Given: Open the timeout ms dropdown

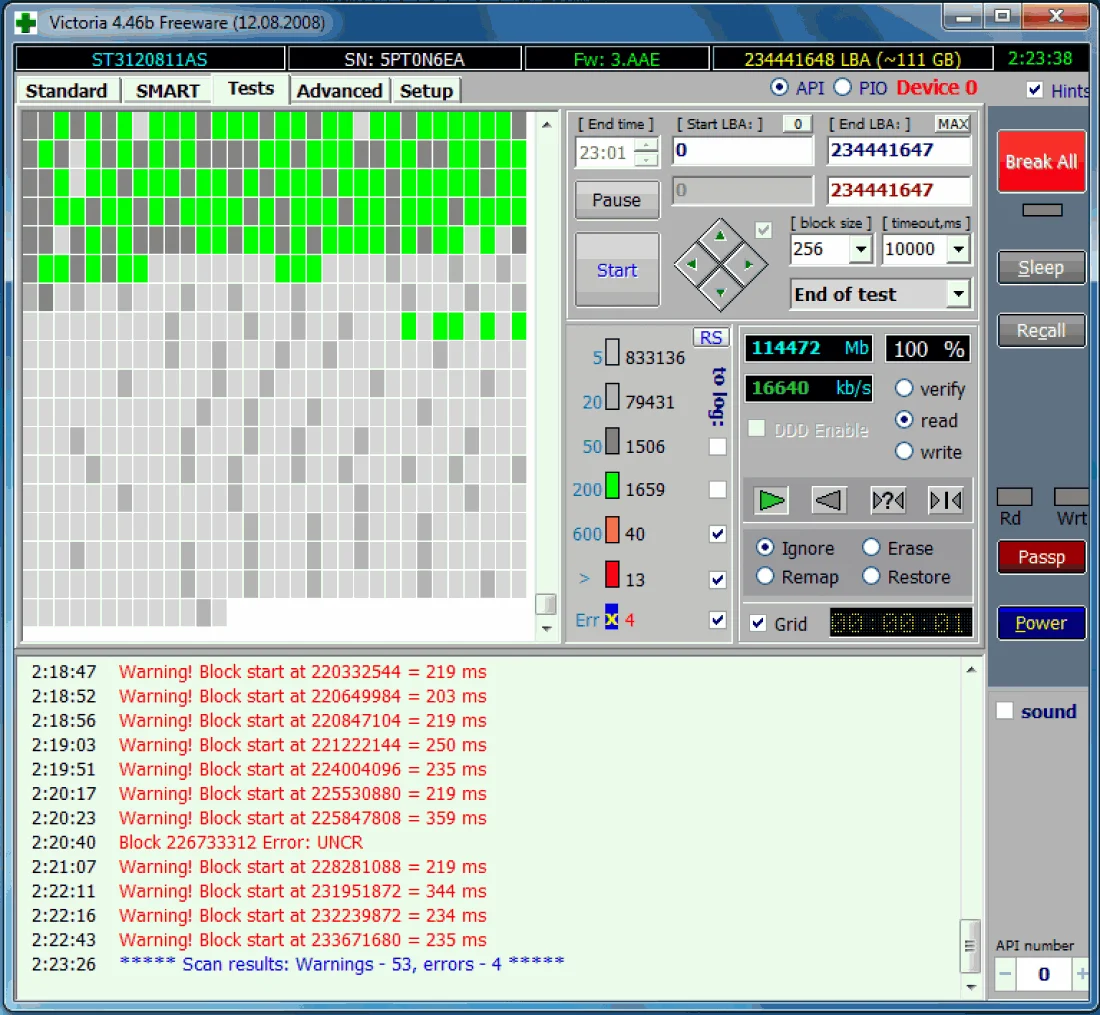Looking at the screenshot, I should click(958, 250).
